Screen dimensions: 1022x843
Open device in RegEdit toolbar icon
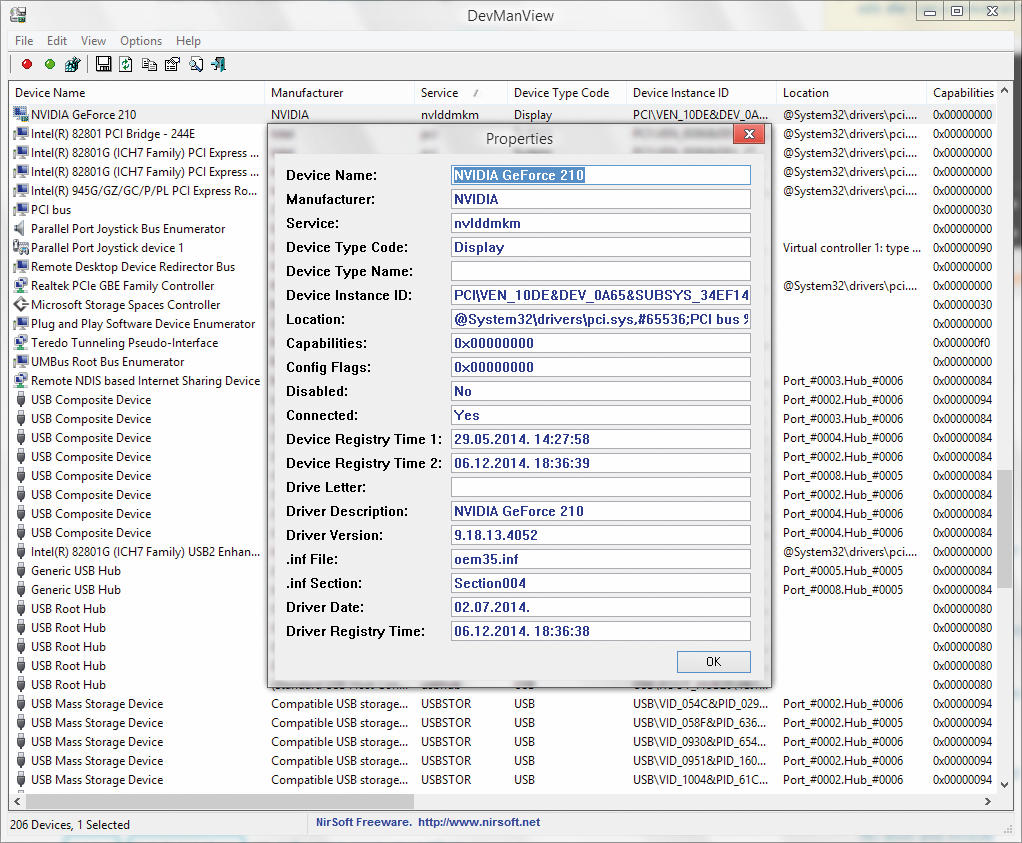(x=72, y=64)
